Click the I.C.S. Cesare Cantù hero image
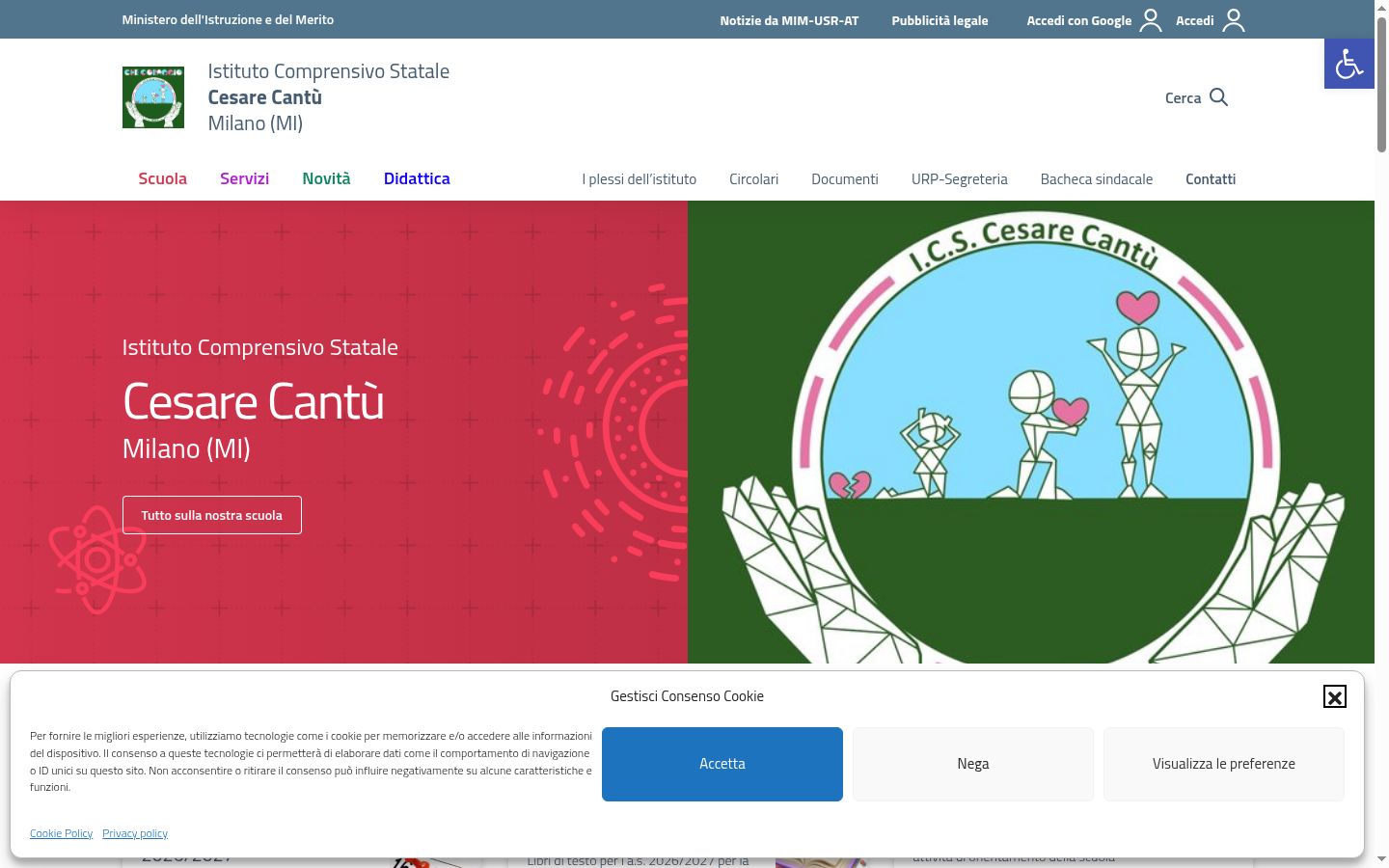 [1031, 432]
